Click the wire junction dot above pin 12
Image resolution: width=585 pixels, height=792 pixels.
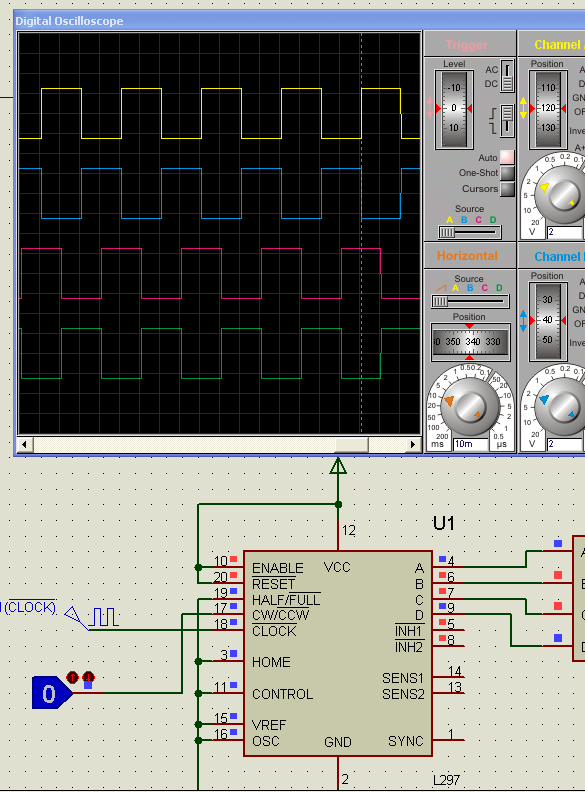pyautogui.click(x=338, y=504)
